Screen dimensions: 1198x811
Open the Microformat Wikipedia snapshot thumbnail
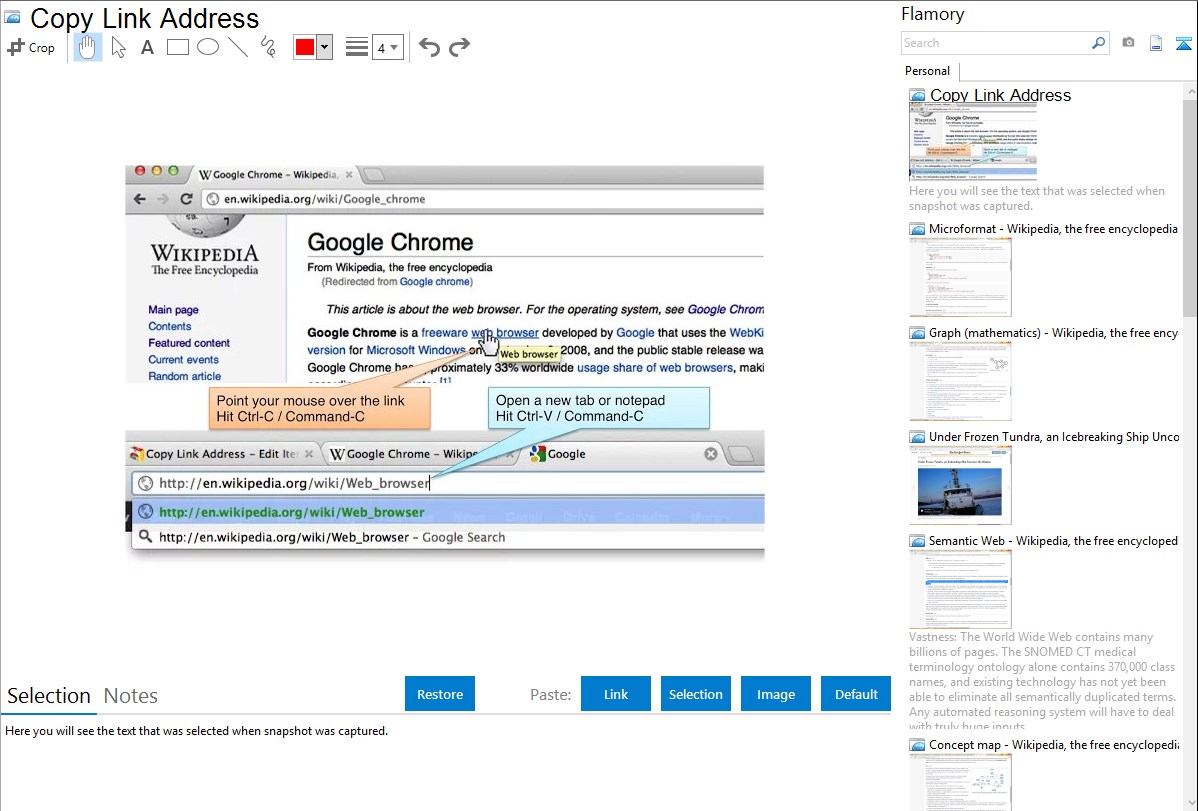pos(960,277)
